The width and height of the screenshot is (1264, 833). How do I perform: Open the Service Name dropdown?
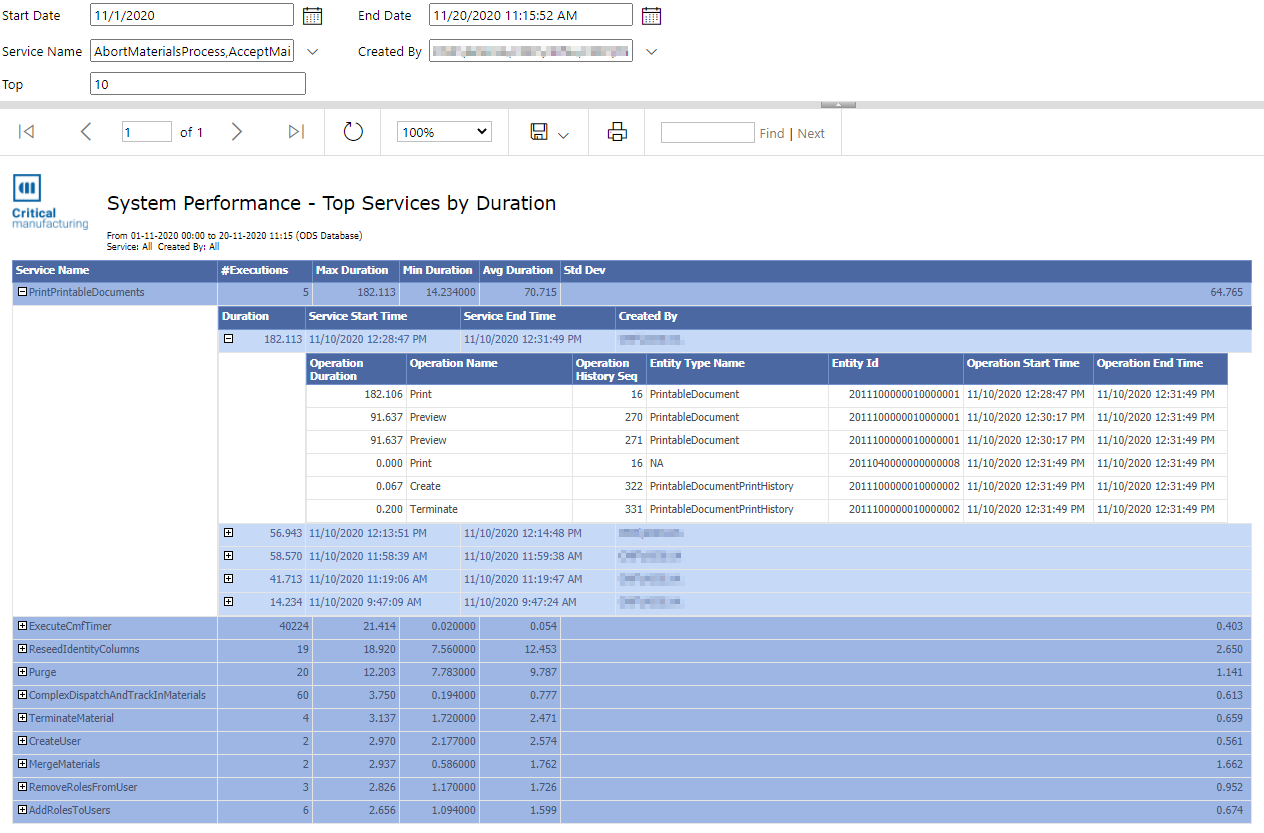(x=313, y=51)
